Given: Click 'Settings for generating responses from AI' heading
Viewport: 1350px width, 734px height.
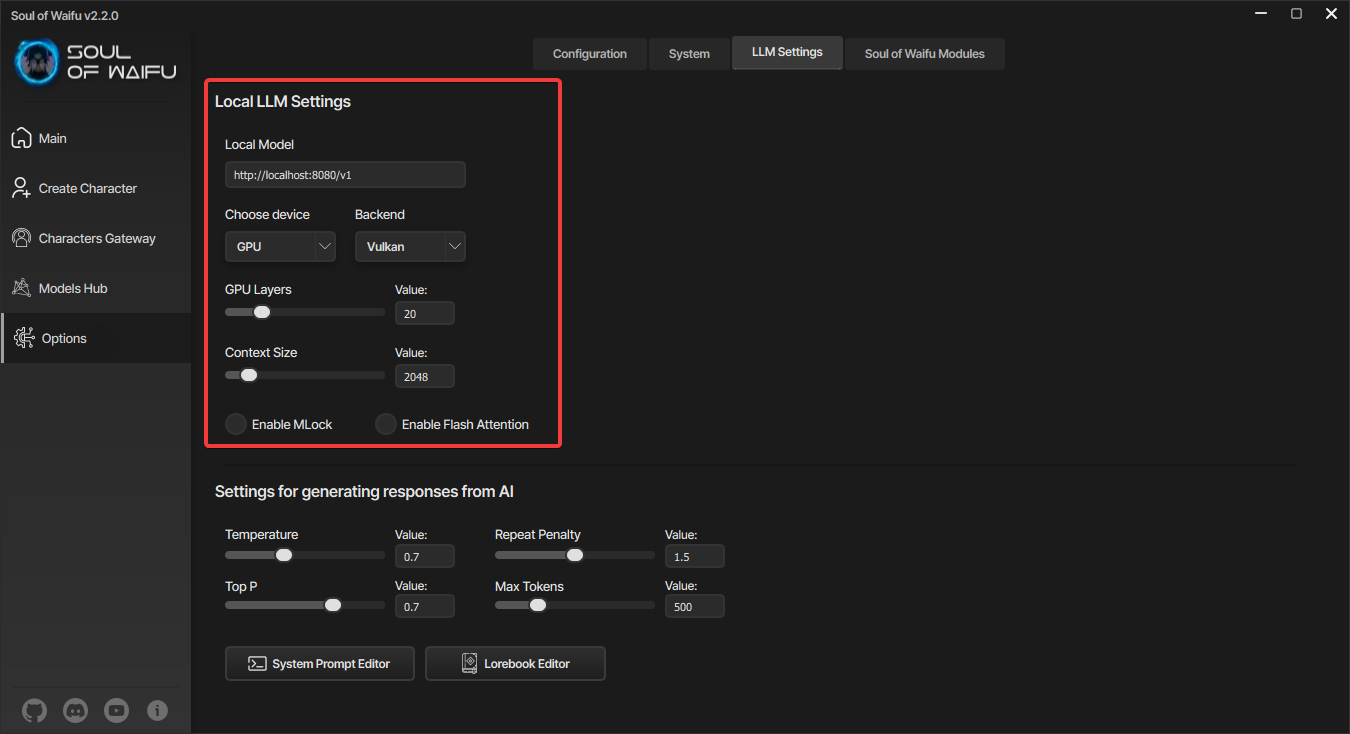Looking at the screenshot, I should [x=365, y=491].
